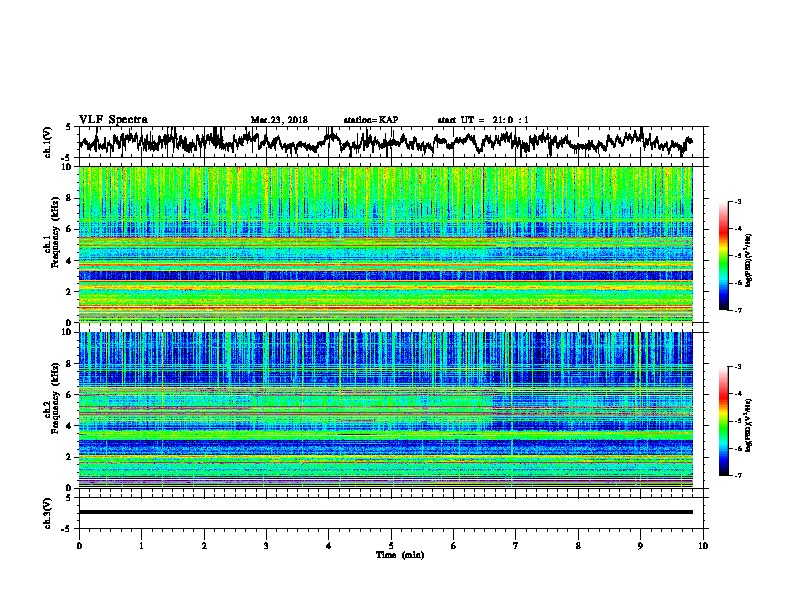Click the "station=KAP" header label
The width and height of the screenshot is (792, 612).
(371, 120)
